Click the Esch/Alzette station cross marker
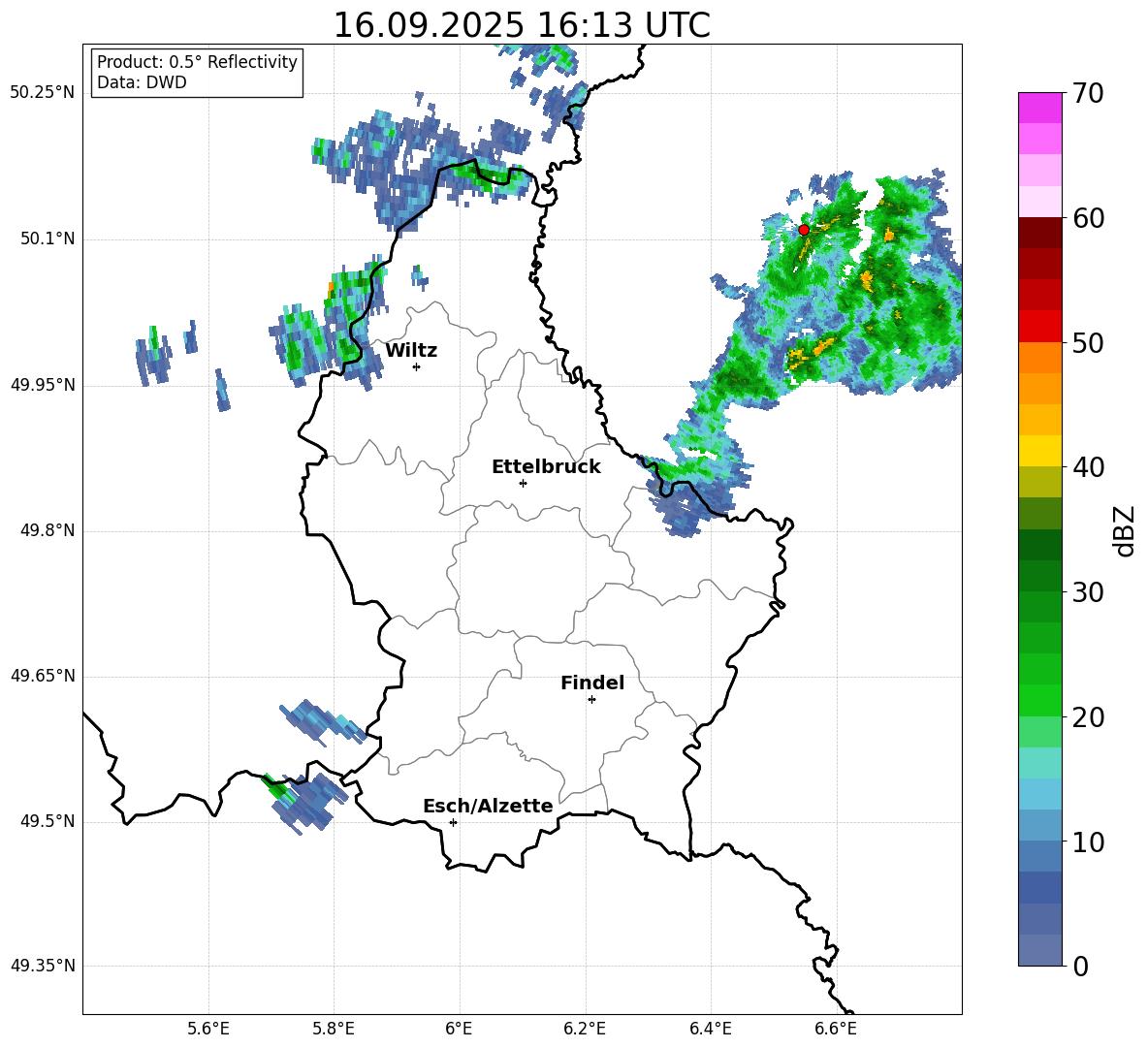 point(453,822)
